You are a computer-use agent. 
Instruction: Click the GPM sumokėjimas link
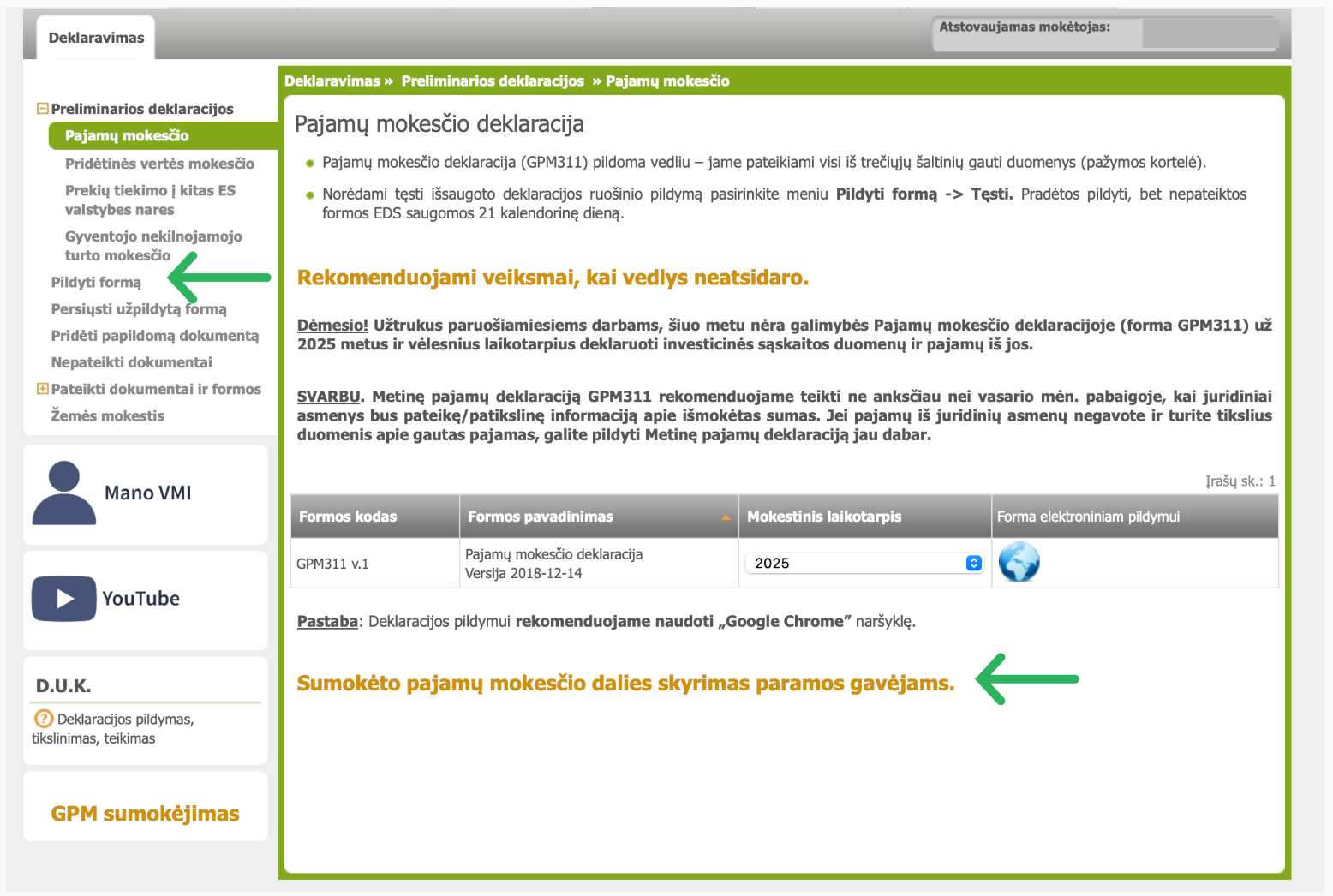(x=145, y=814)
